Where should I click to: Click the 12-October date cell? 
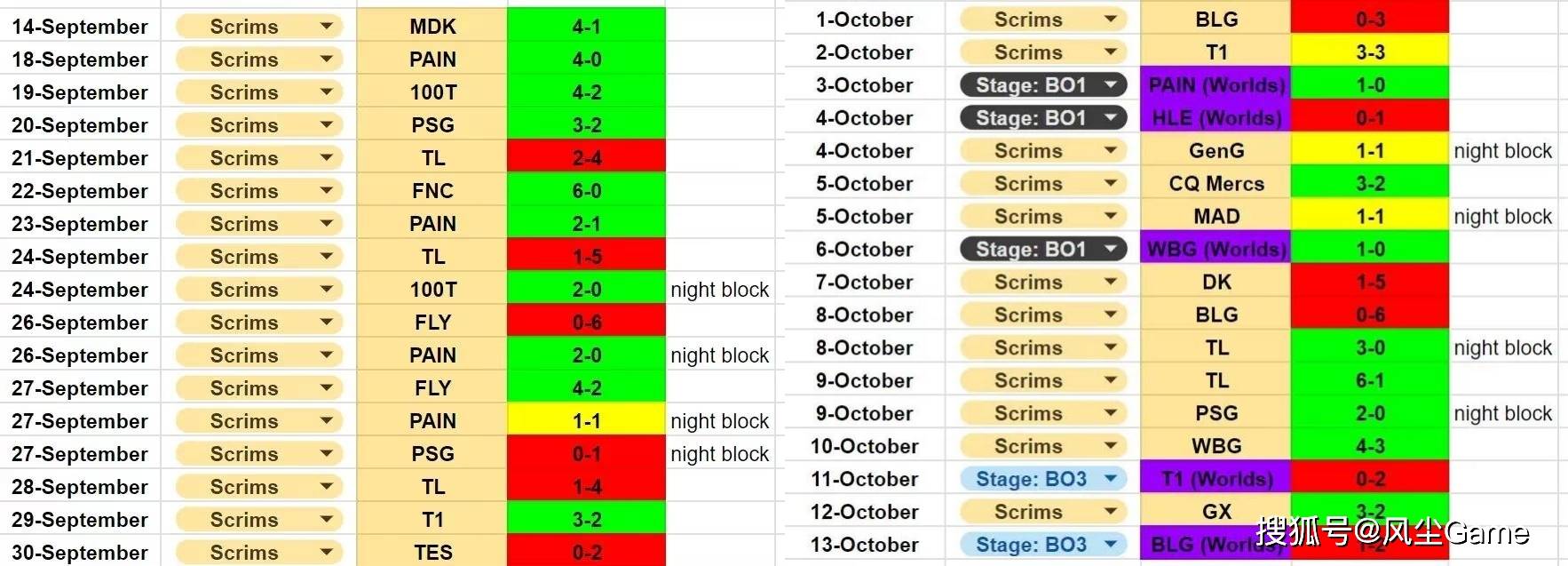tap(864, 512)
